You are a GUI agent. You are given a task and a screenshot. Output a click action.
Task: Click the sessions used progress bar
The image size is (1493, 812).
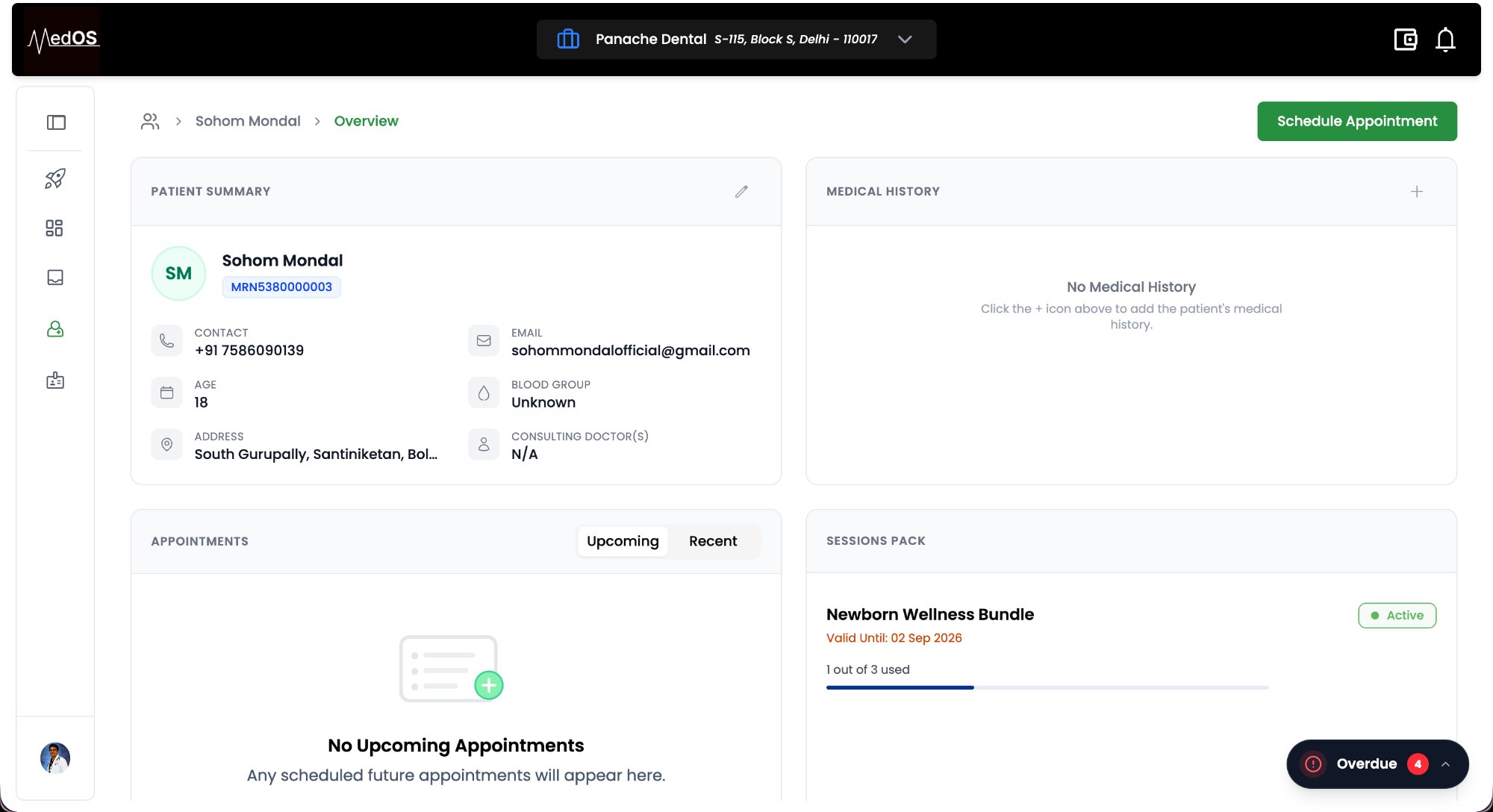pos(1047,687)
